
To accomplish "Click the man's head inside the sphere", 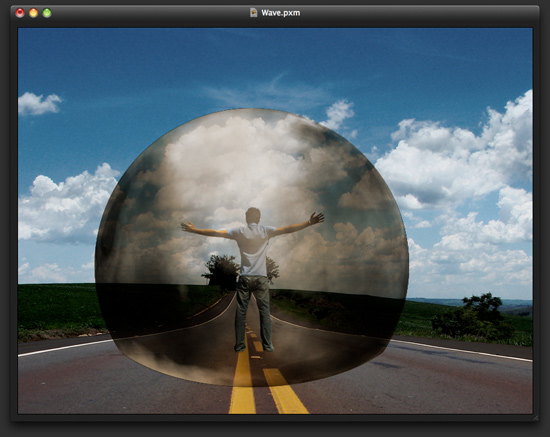I will pos(253,216).
